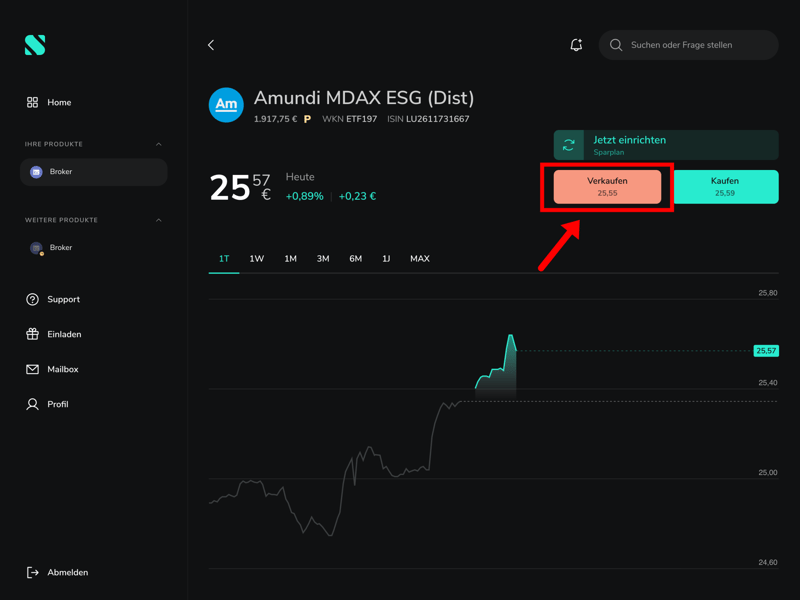Switch chart to MAX range
This screenshot has width=800, height=600.
coord(420,259)
